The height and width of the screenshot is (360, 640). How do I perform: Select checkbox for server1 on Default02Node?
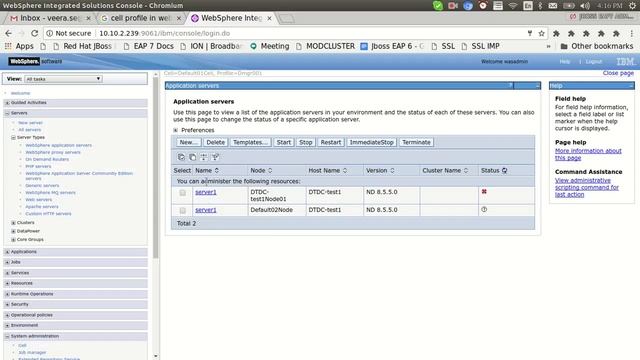182,210
